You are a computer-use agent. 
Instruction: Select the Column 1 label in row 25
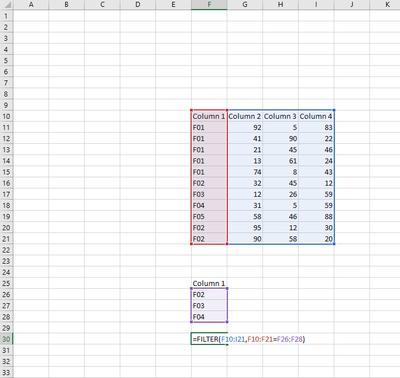coord(209,283)
